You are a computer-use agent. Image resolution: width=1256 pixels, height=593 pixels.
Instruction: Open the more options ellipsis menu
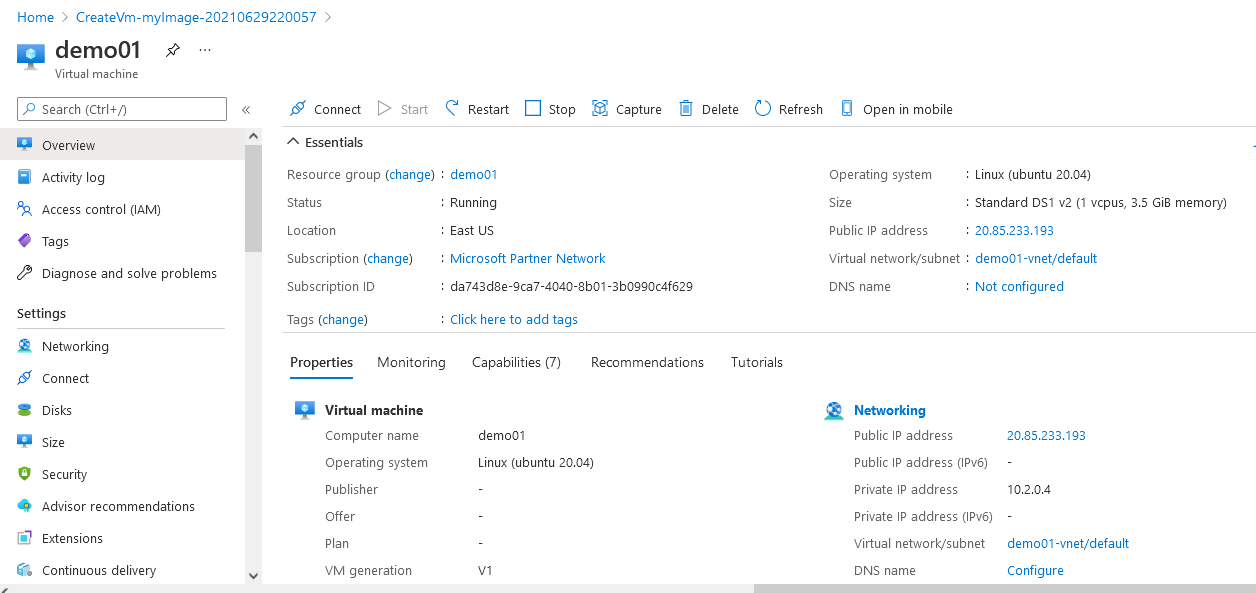pyautogui.click(x=205, y=50)
